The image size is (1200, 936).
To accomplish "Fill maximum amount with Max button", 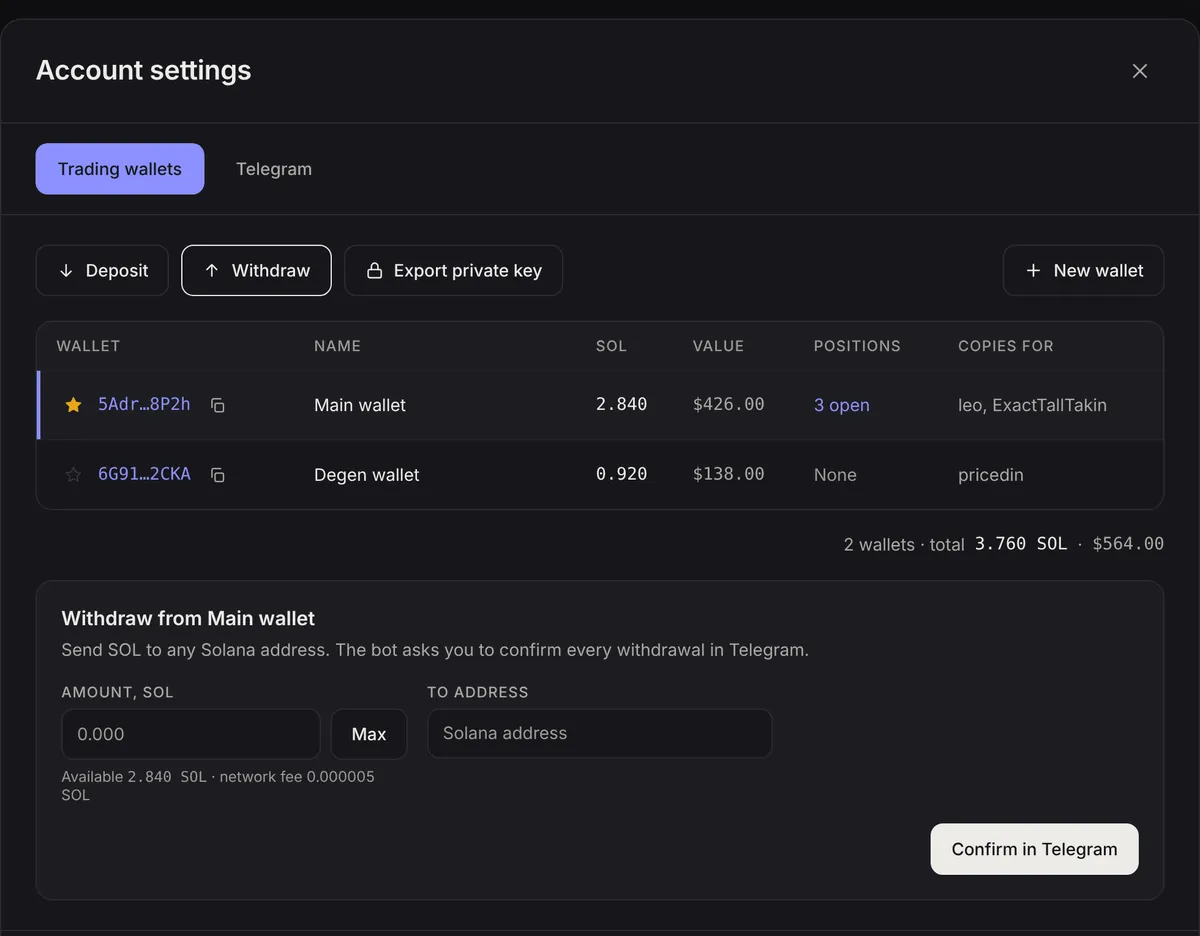I will click(369, 734).
